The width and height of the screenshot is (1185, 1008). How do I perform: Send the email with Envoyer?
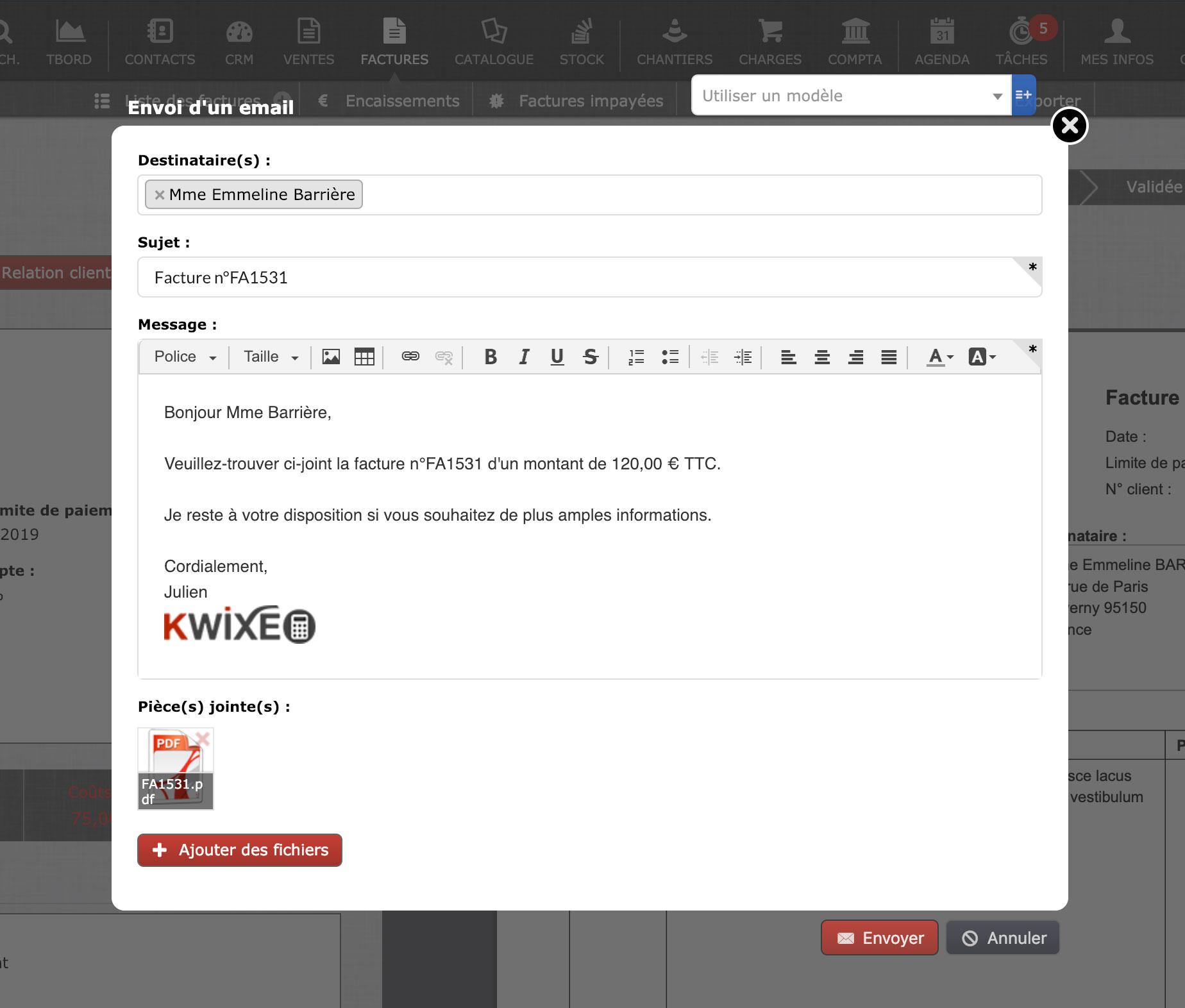point(880,938)
